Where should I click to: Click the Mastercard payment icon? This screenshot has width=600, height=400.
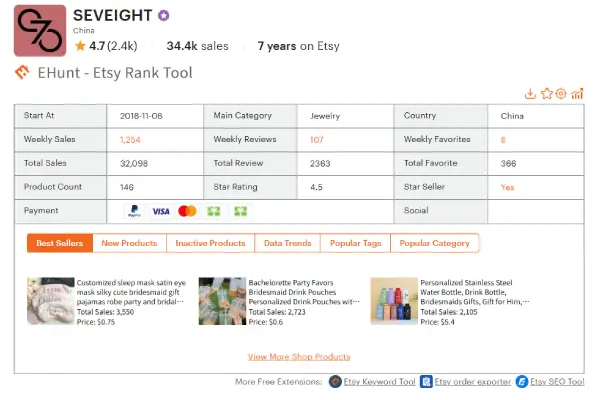point(188,211)
